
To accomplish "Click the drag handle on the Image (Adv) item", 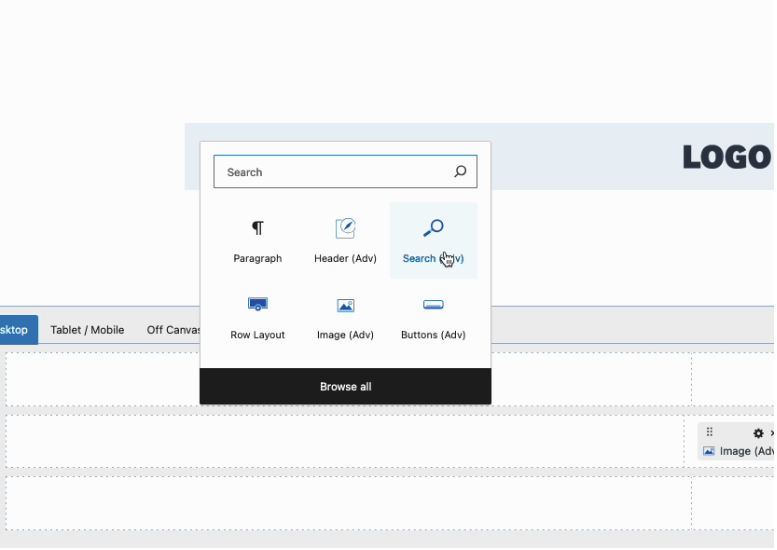I will (x=710, y=433).
